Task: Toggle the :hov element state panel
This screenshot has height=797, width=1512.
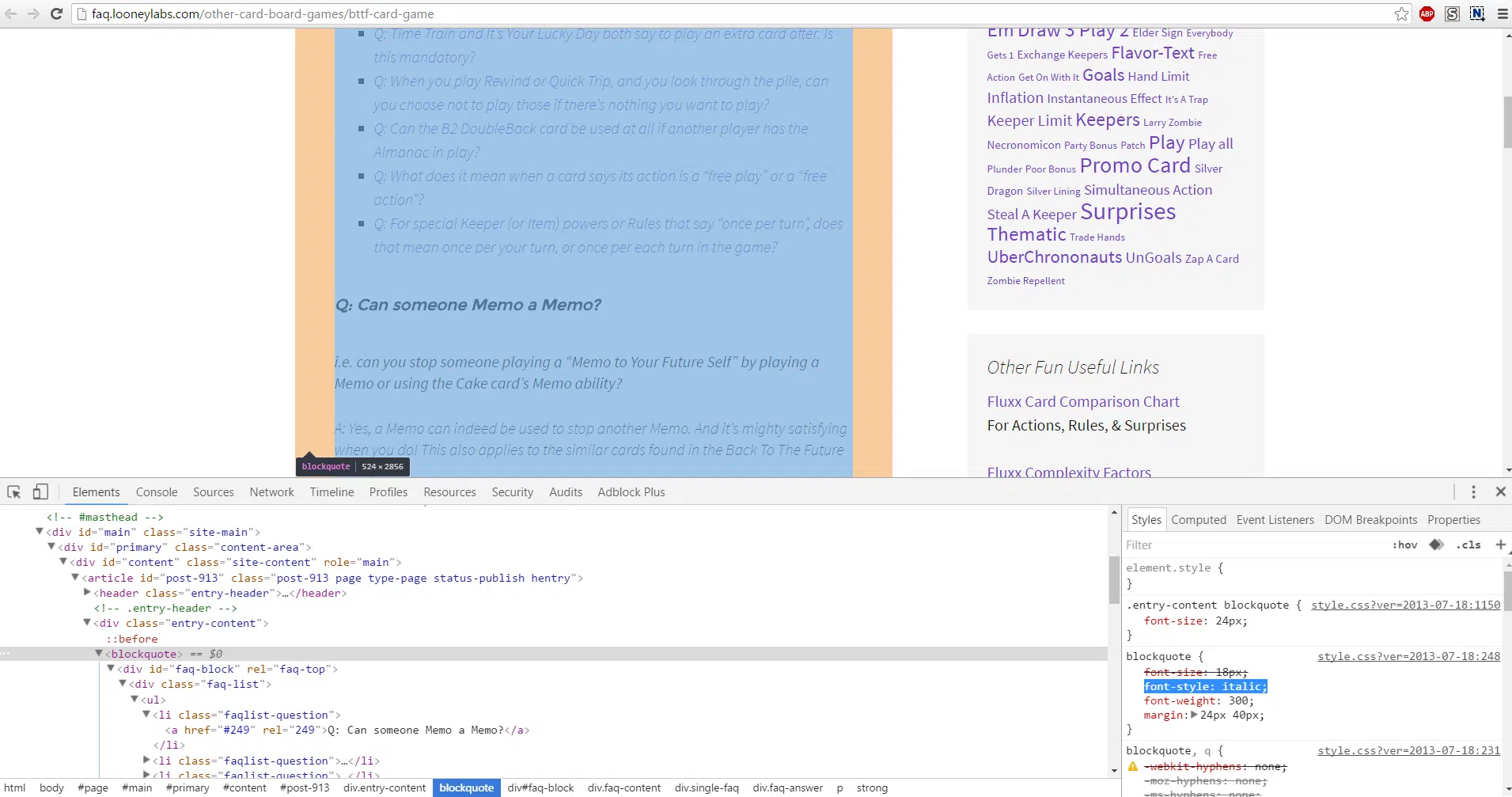Action: point(1404,545)
